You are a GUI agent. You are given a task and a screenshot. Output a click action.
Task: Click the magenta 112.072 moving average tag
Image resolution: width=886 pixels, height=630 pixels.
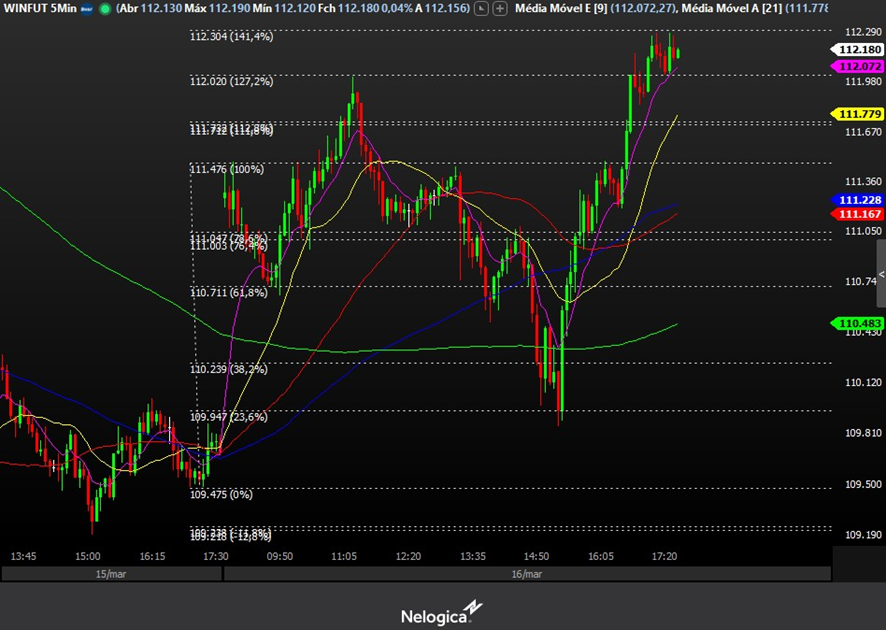[x=857, y=67]
